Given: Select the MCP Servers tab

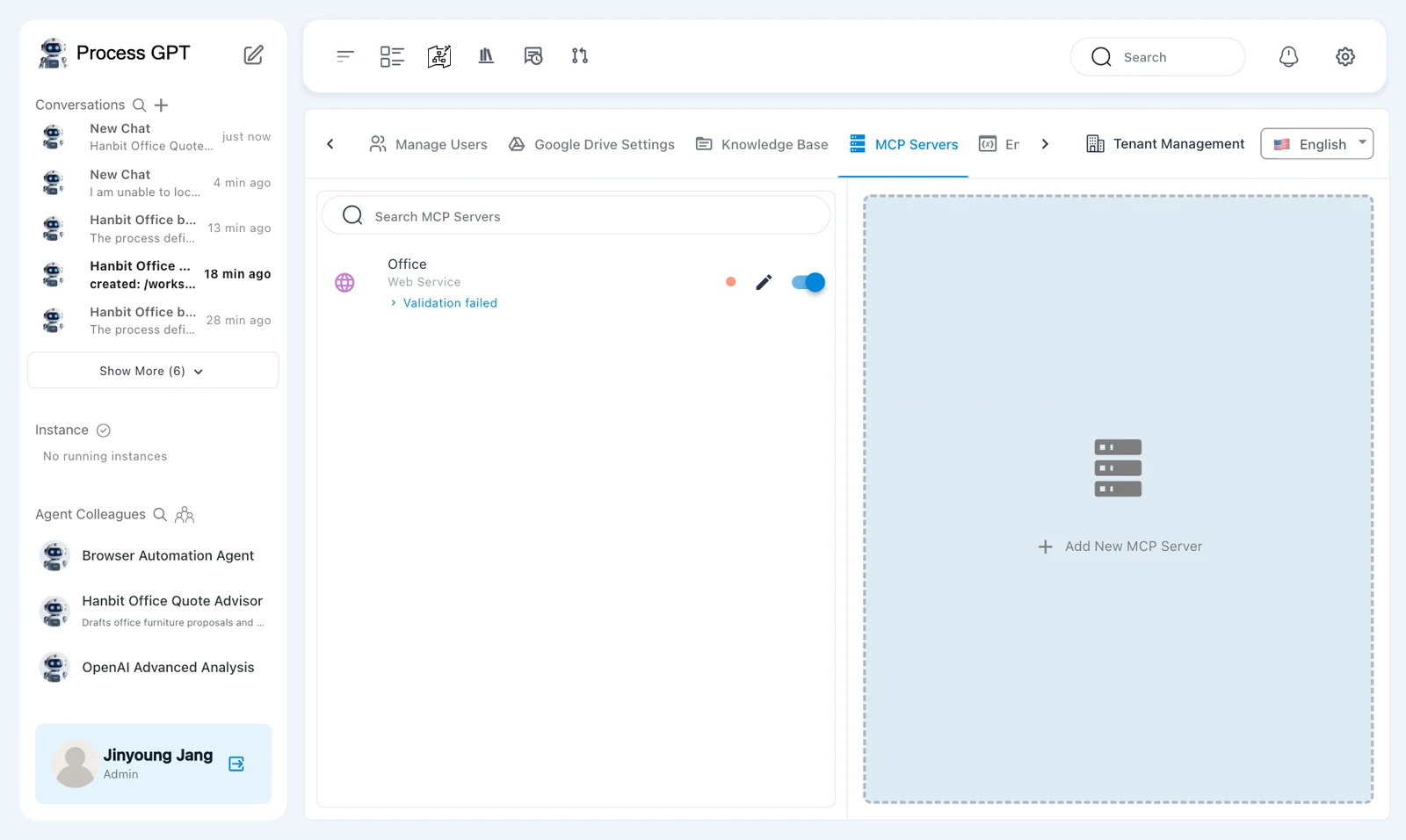Looking at the screenshot, I should pos(903,144).
